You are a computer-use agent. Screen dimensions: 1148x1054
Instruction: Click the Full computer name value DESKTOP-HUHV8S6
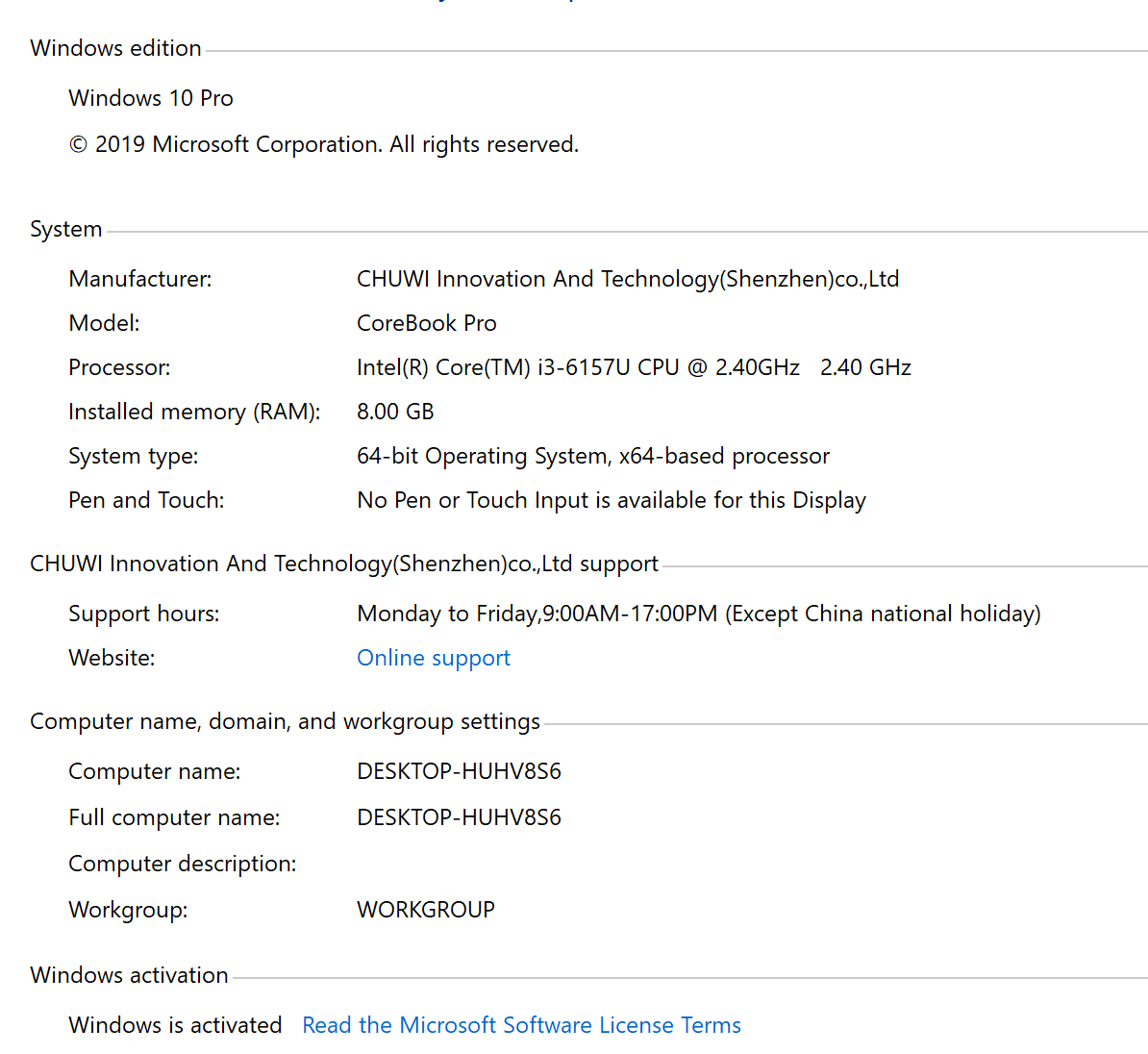[459, 817]
